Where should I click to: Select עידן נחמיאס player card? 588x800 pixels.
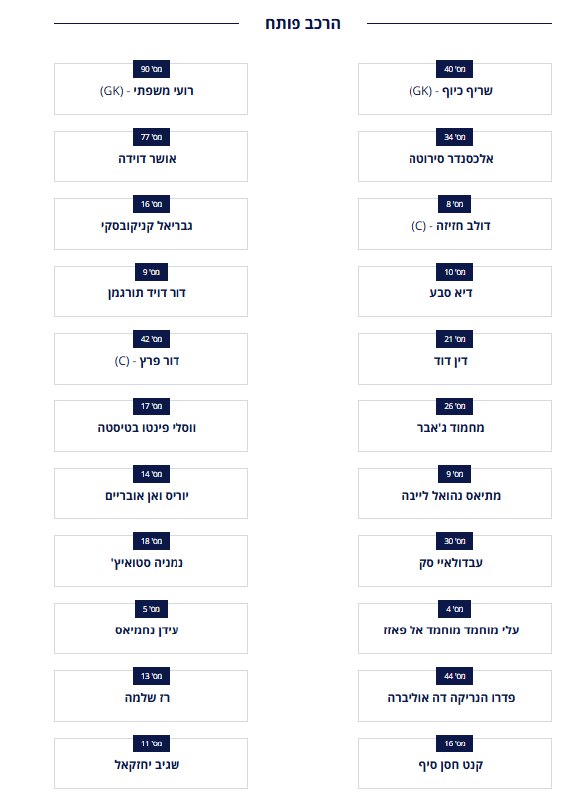[151, 628]
